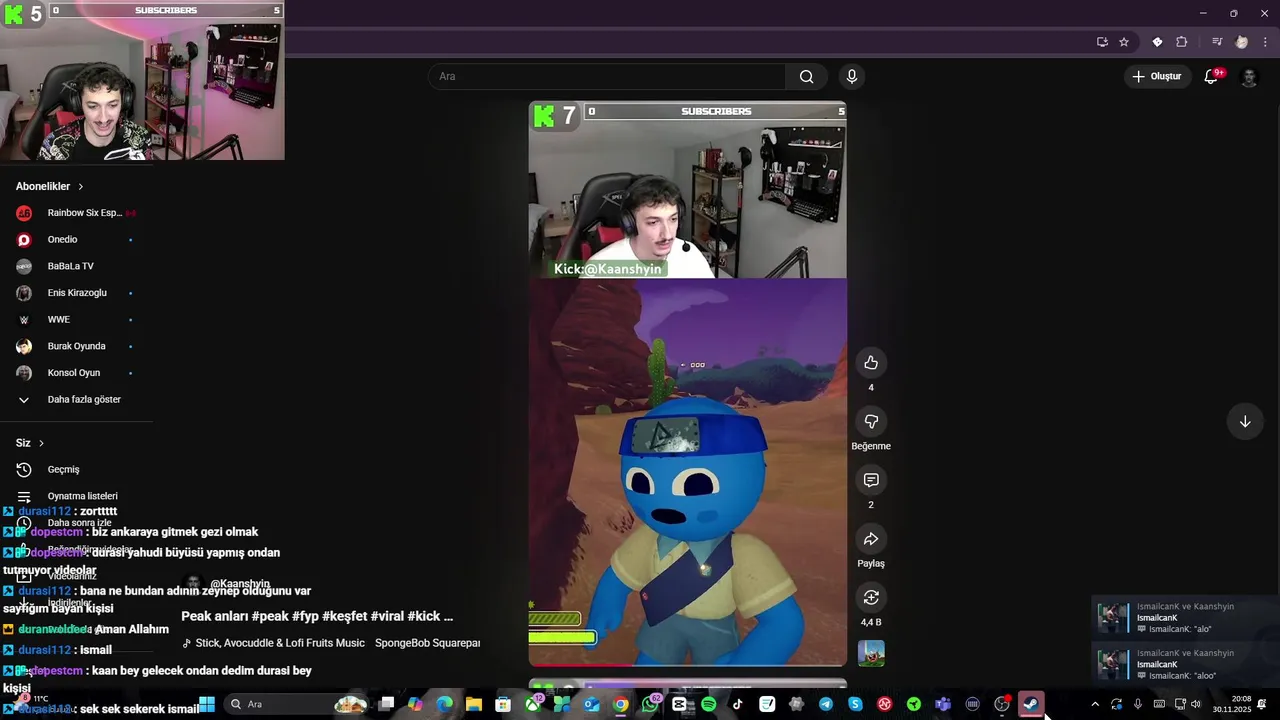
Task: Expand the Abonelikler section chevron
Action: point(81,187)
